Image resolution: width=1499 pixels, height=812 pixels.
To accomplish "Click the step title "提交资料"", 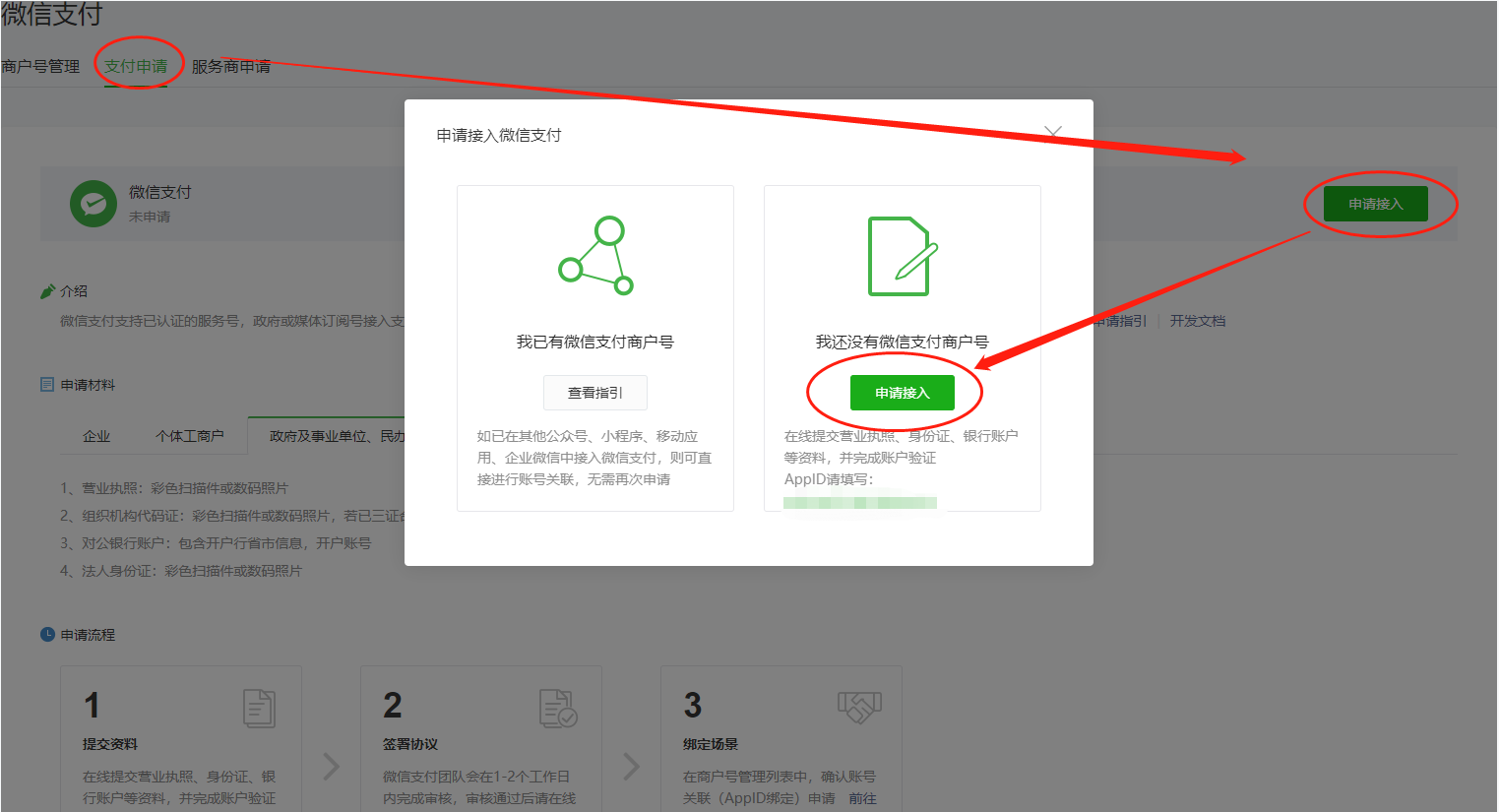I will 110,744.
